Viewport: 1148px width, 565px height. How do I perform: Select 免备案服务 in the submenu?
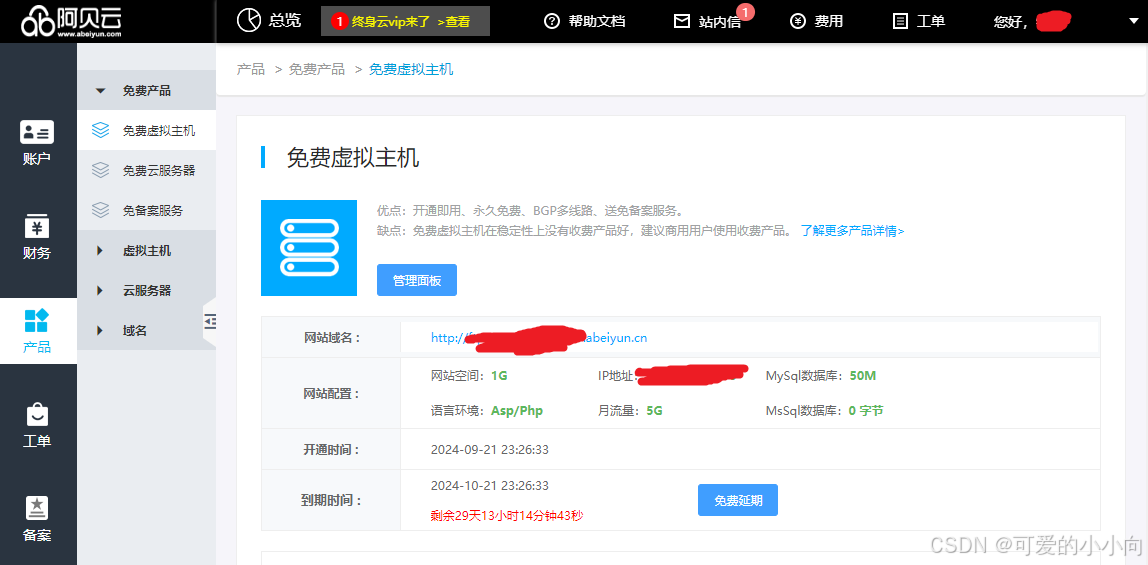click(x=146, y=210)
